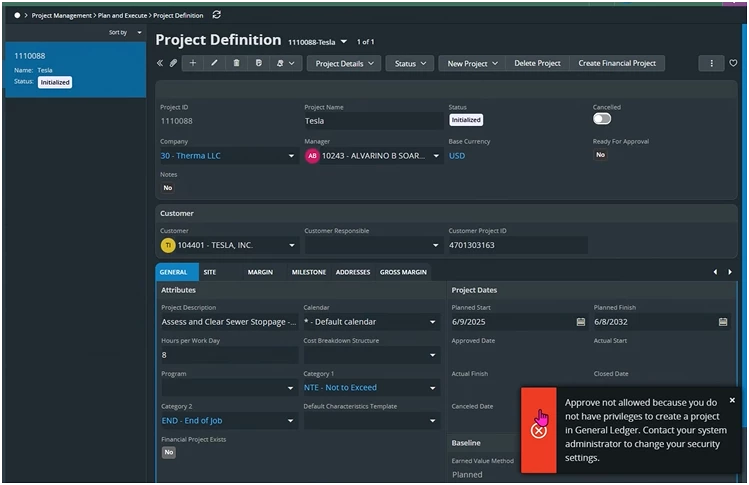Click the plus icon to add a record

193,63
